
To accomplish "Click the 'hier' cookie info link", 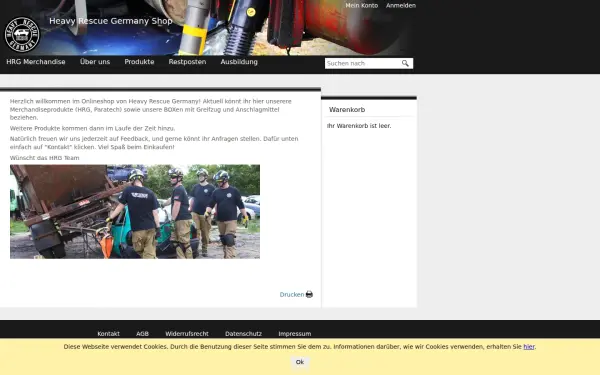I will tap(529, 347).
